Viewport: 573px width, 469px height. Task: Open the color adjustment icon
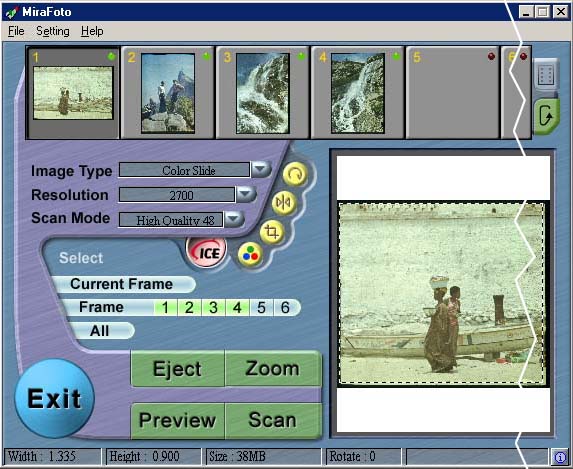[250, 254]
